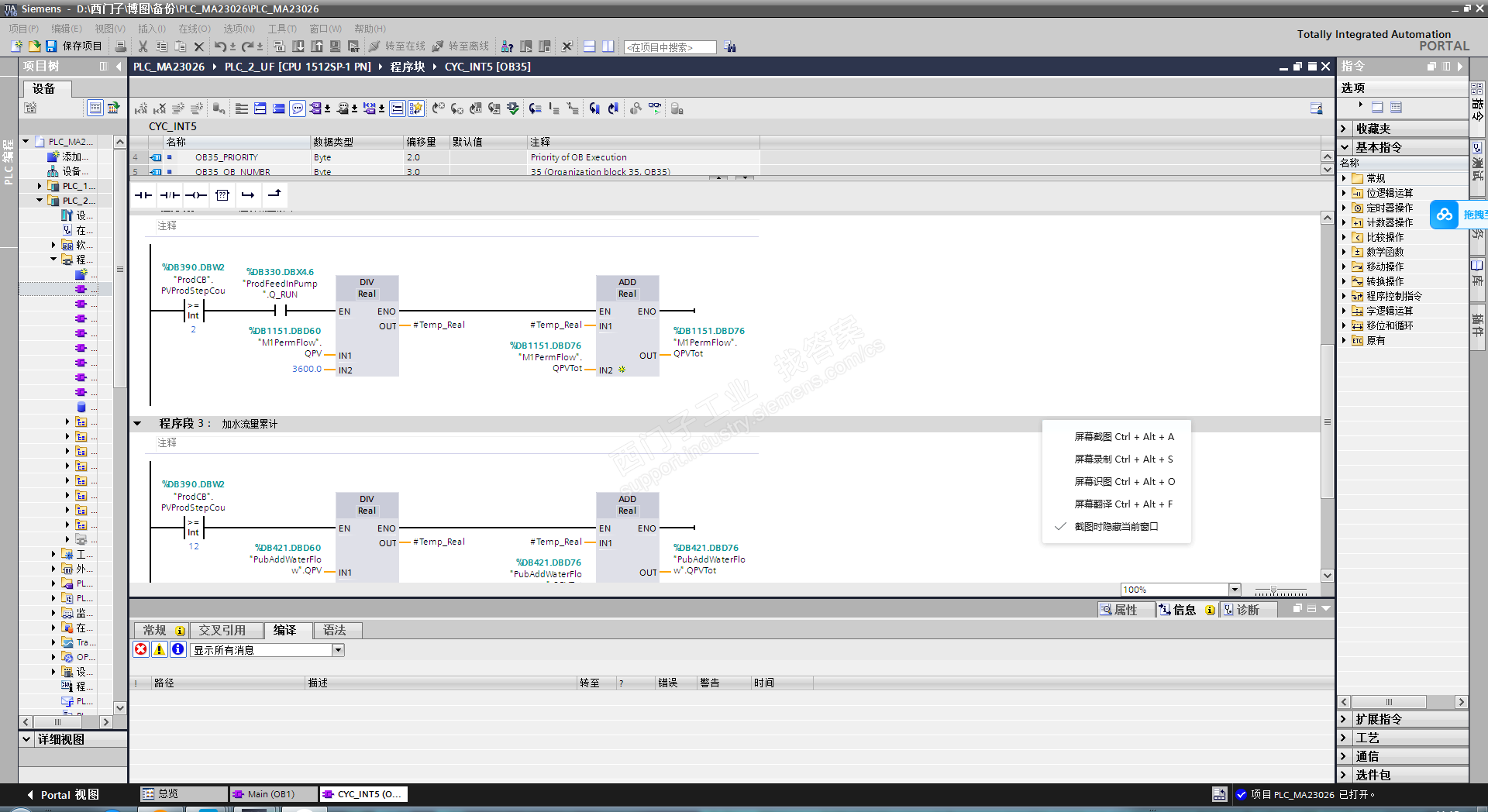Click the accessible devices icon
The width and height of the screenshot is (1488, 812).
coord(508,46)
